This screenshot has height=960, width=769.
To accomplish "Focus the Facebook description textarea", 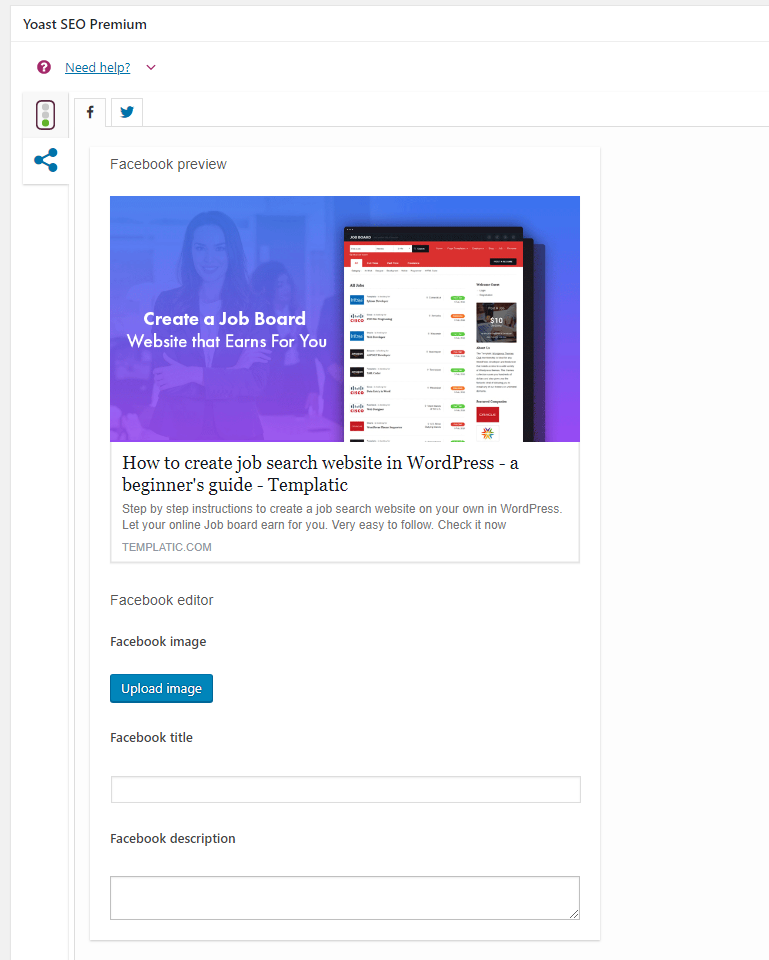I will 345,898.
